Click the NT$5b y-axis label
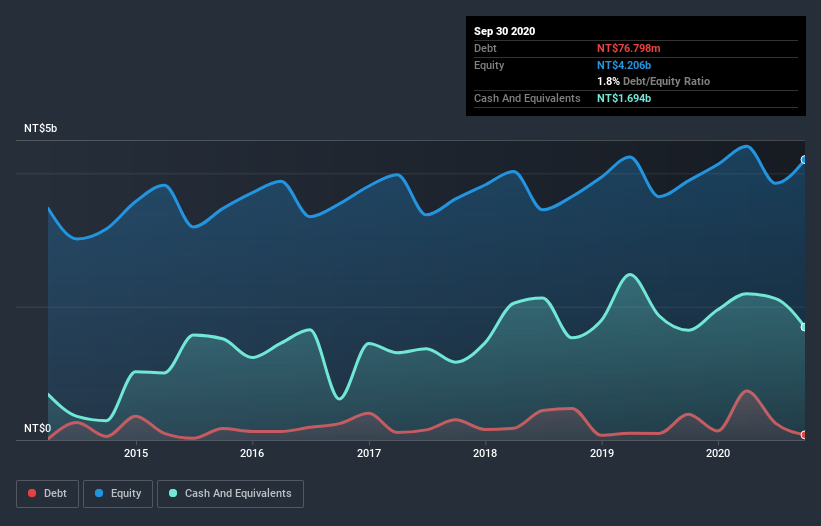821x526 pixels. click(x=40, y=128)
